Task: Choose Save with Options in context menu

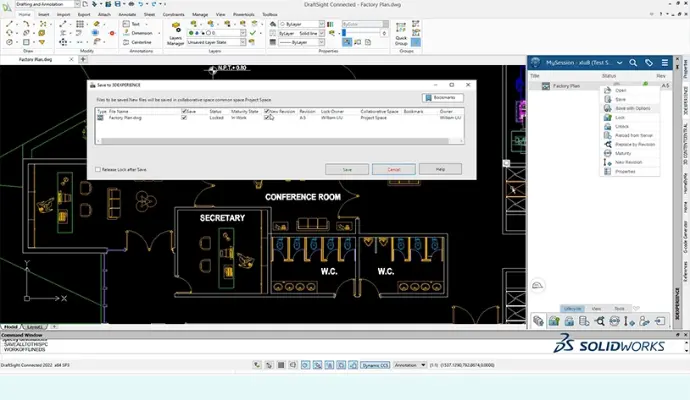Action: [x=629, y=108]
